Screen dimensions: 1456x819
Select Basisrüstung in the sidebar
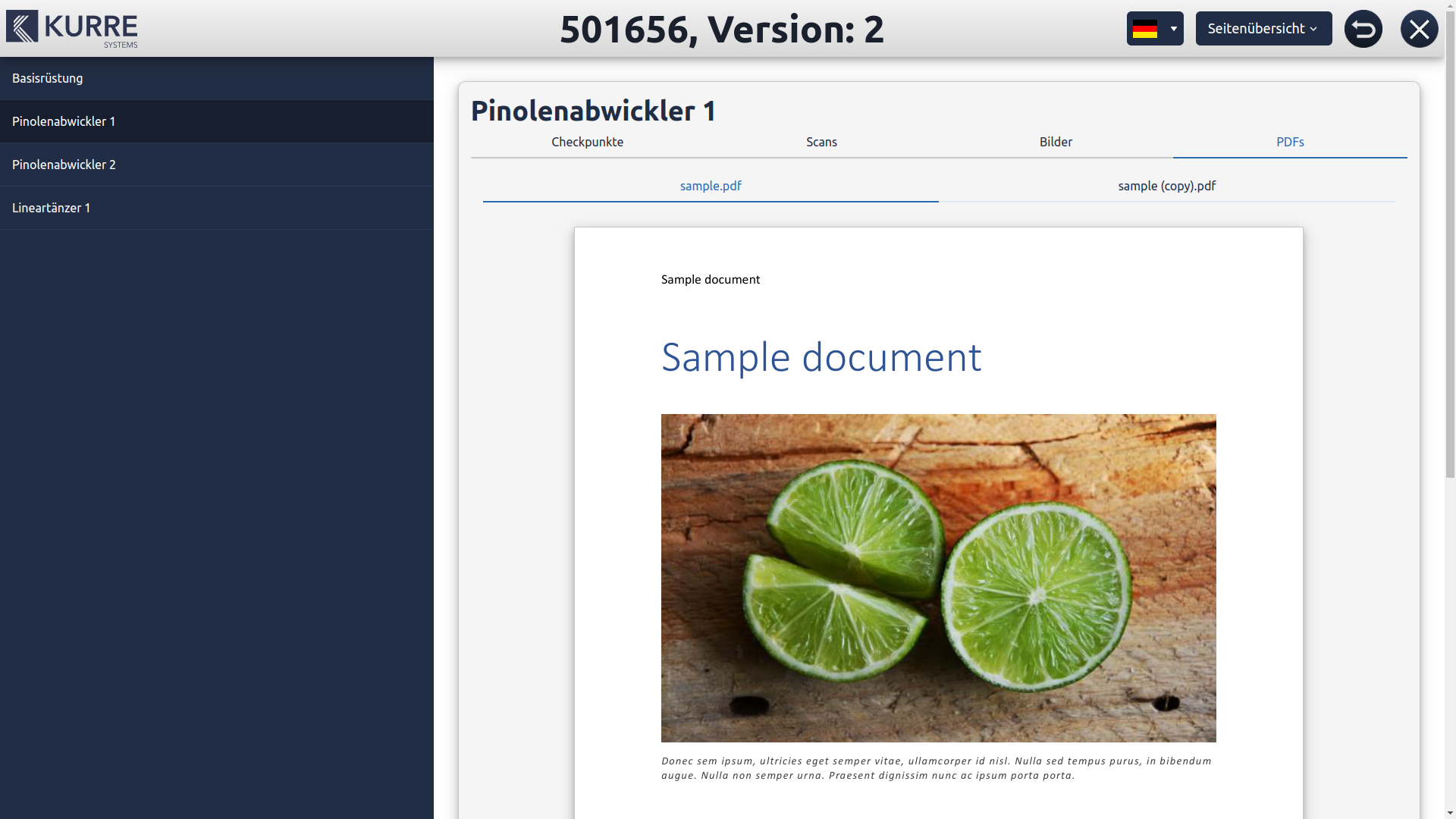tap(216, 78)
